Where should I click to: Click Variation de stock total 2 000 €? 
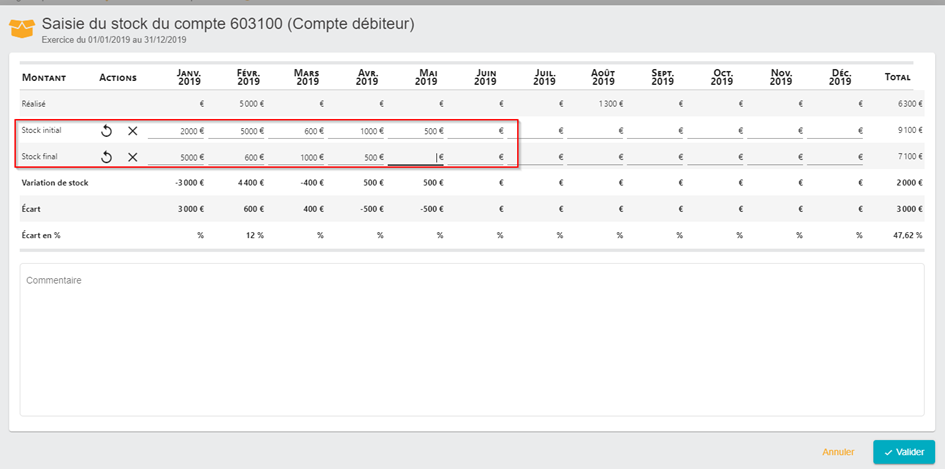(x=910, y=183)
